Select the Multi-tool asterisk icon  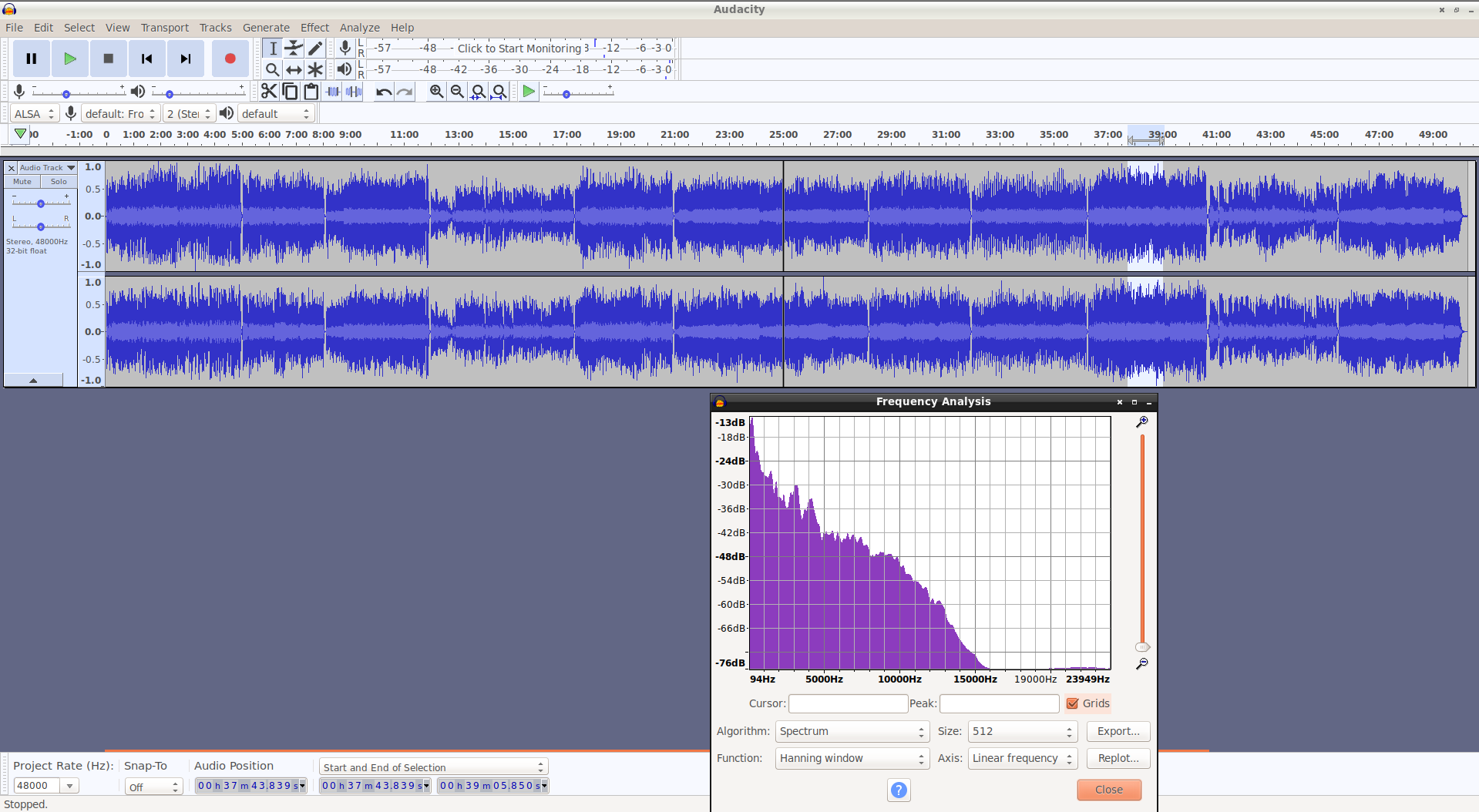[x=315, y=69]
